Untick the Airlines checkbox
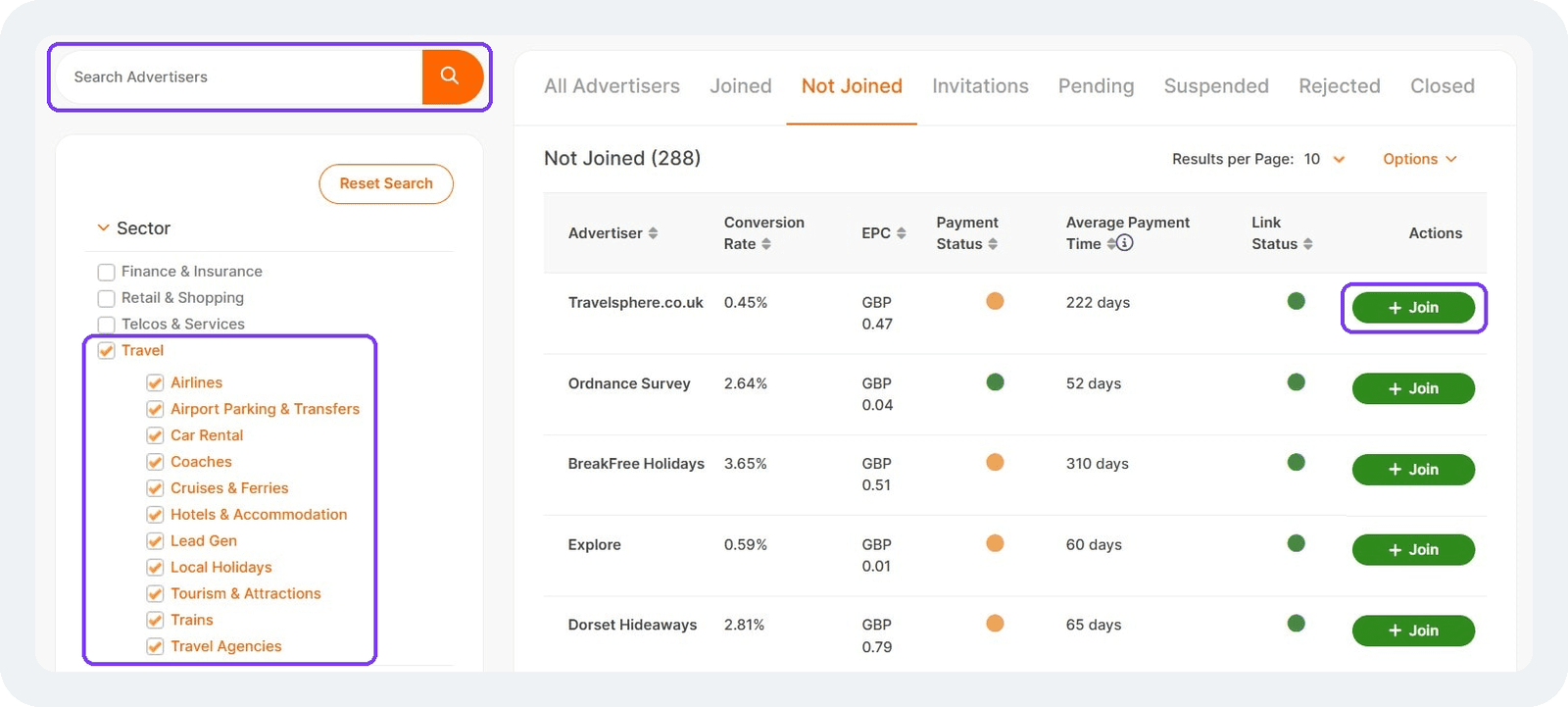1568x707 pixels. [155, 382]
